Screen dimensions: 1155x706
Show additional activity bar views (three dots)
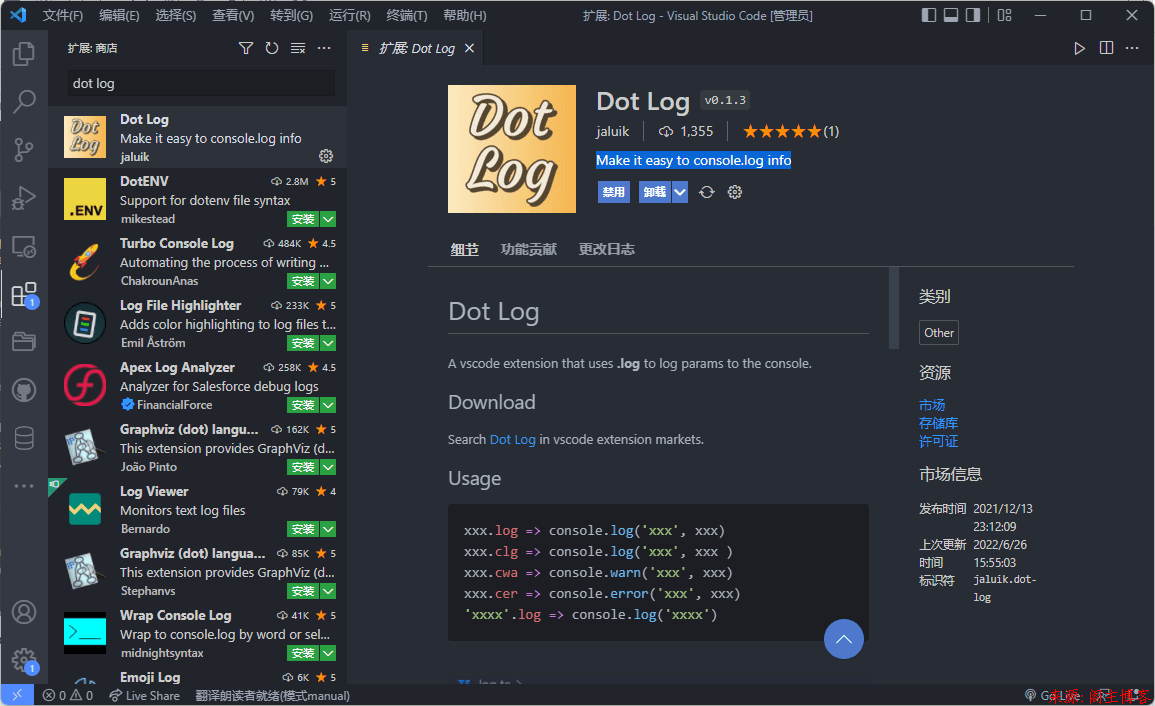(x=24, y=486)
